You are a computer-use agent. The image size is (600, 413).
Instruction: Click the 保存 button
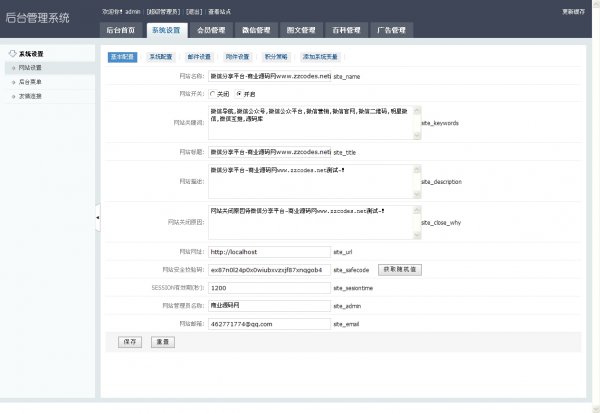click(130, 342)
